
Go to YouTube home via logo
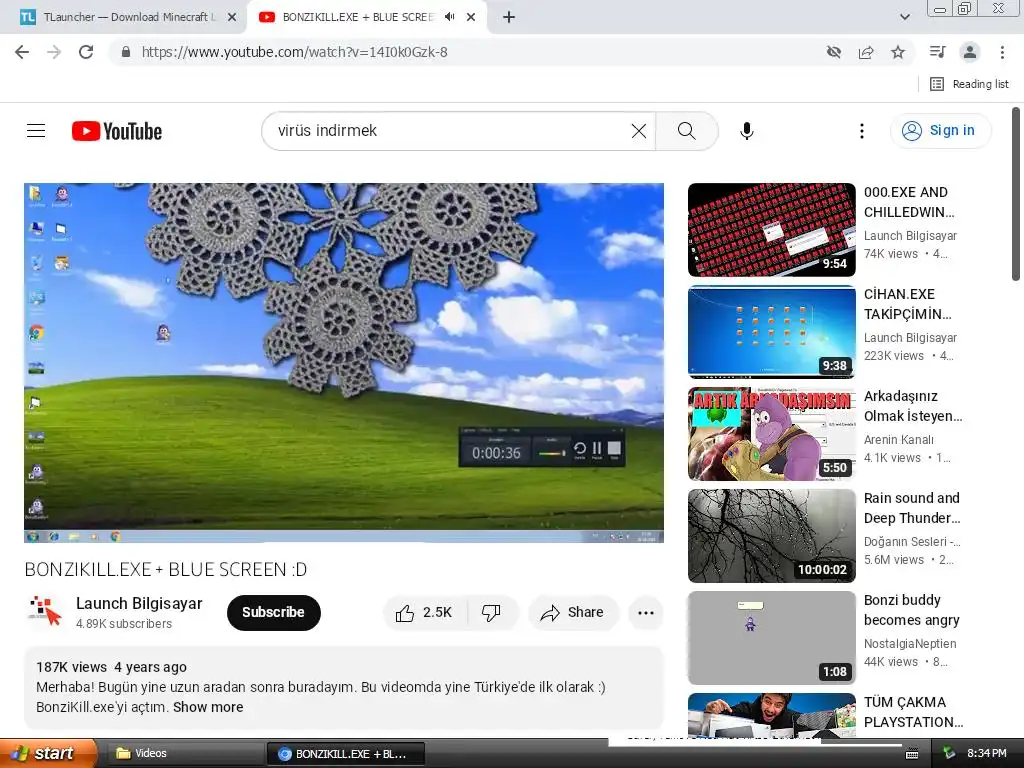click(117, 131)
